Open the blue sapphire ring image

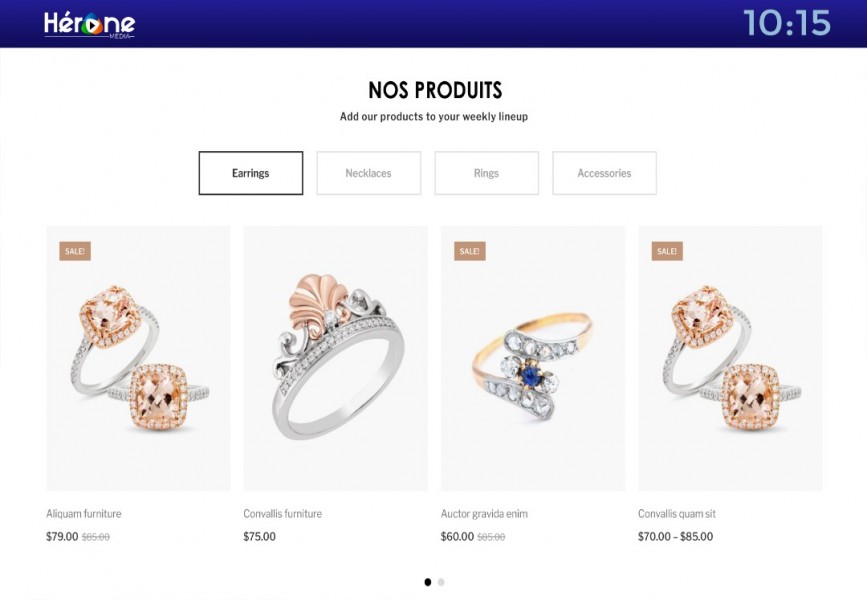pos(533,358)
